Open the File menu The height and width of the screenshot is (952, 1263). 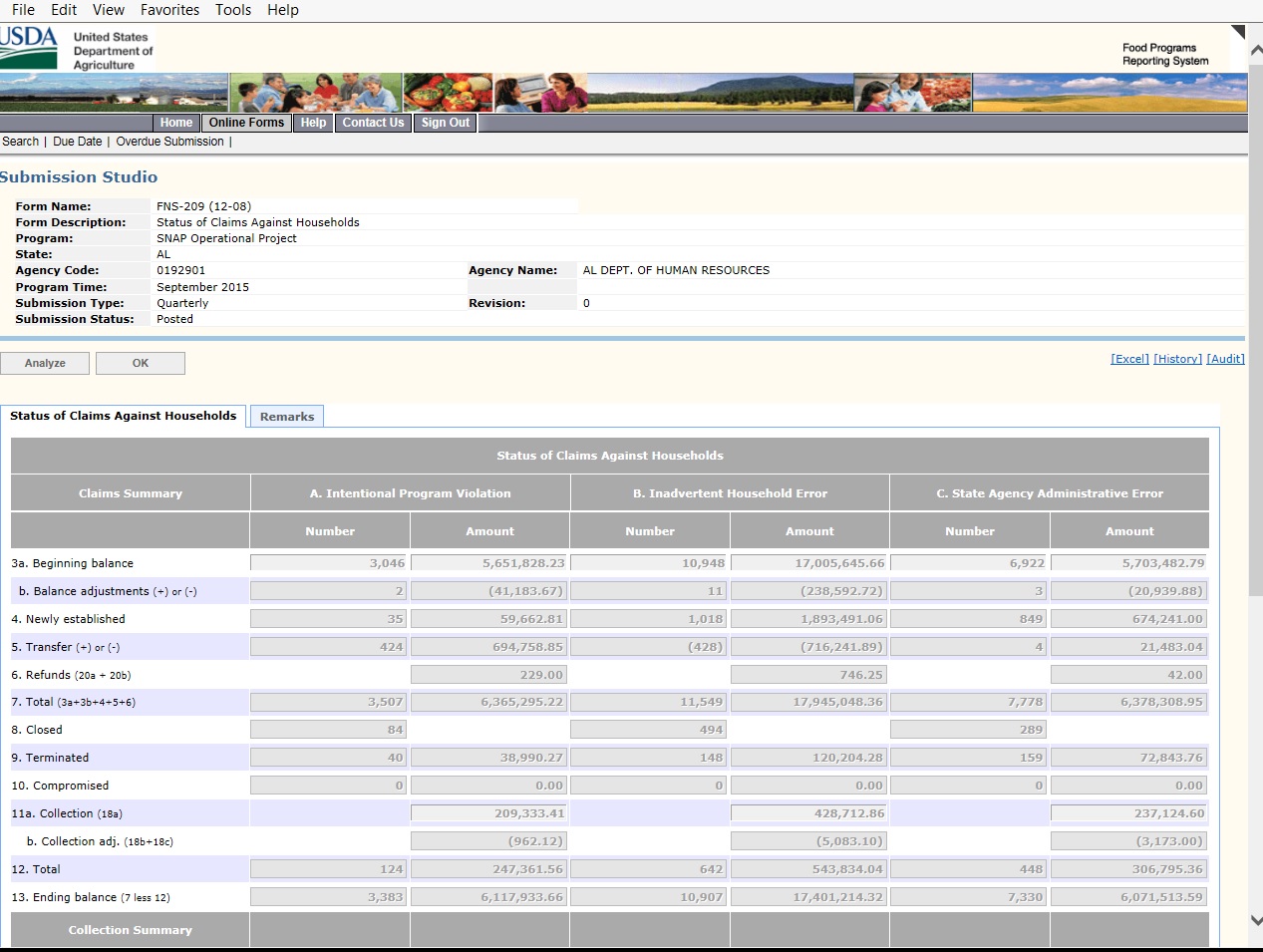(x=23, y=10)
